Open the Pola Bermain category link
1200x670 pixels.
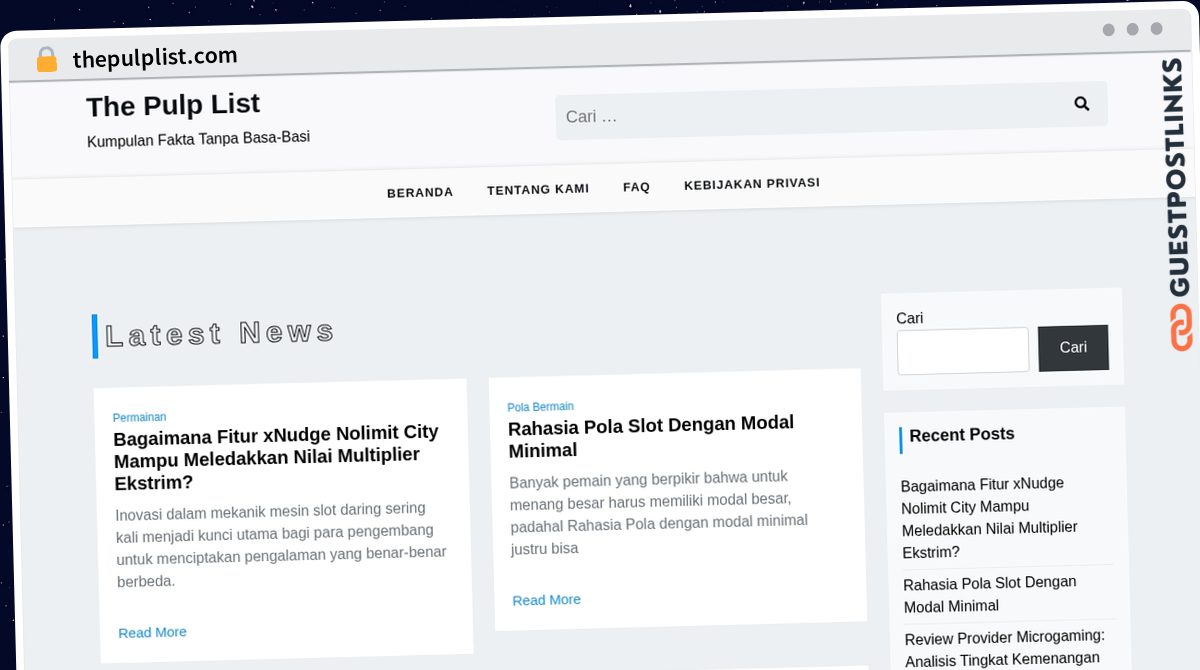(x=540, y=407)
